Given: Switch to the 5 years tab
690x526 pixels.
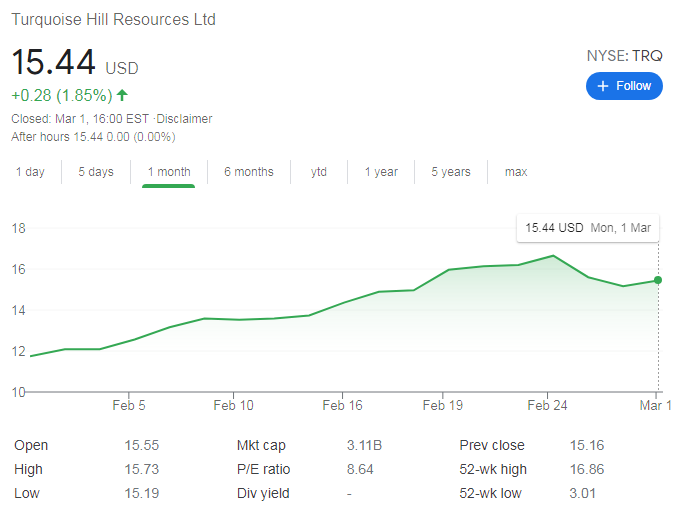Looking at the screenshot, I should [451, 172].
